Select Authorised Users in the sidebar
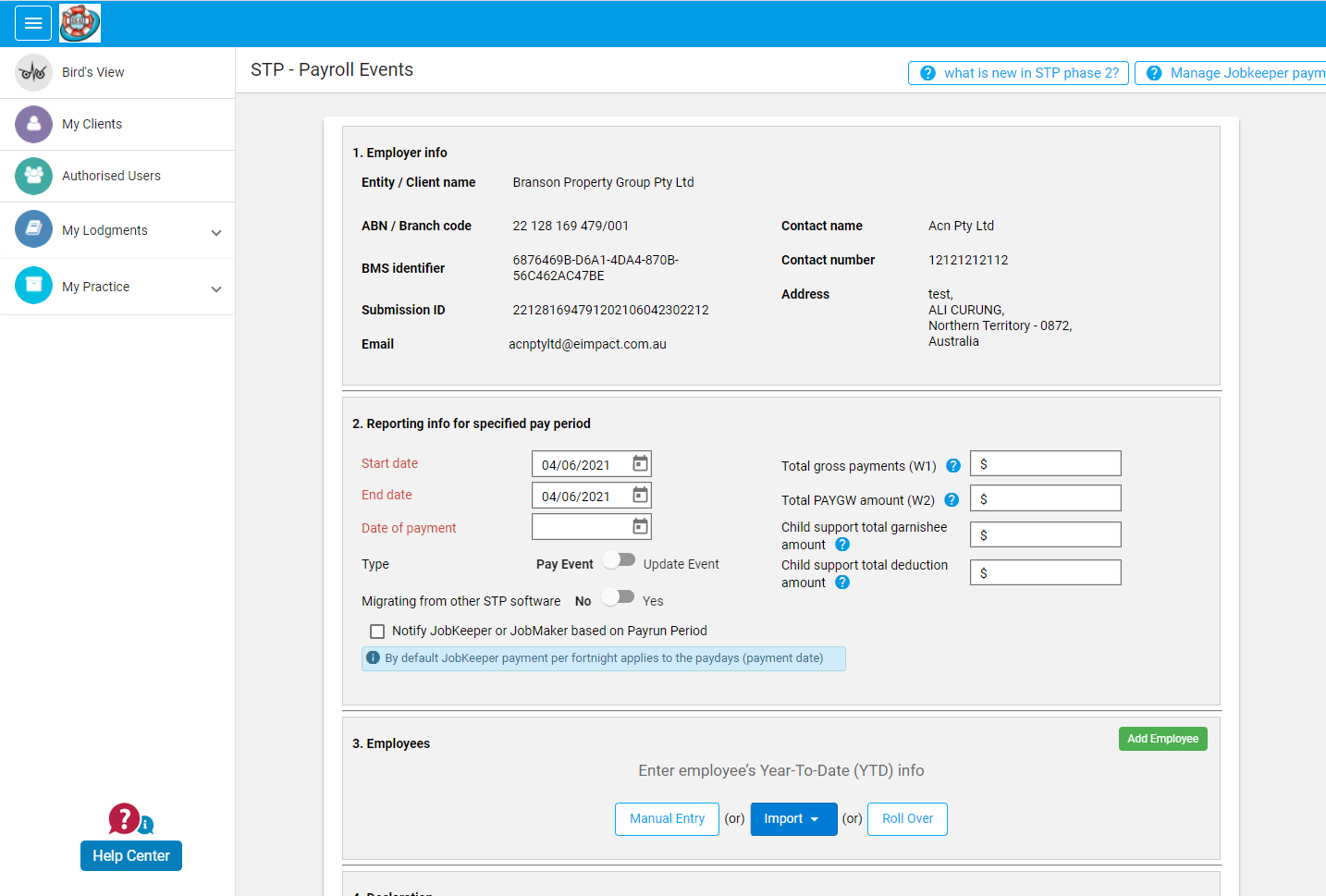The width and height of the screenshot is (1326, 896). pyautogui.click(x=33, y=176)
